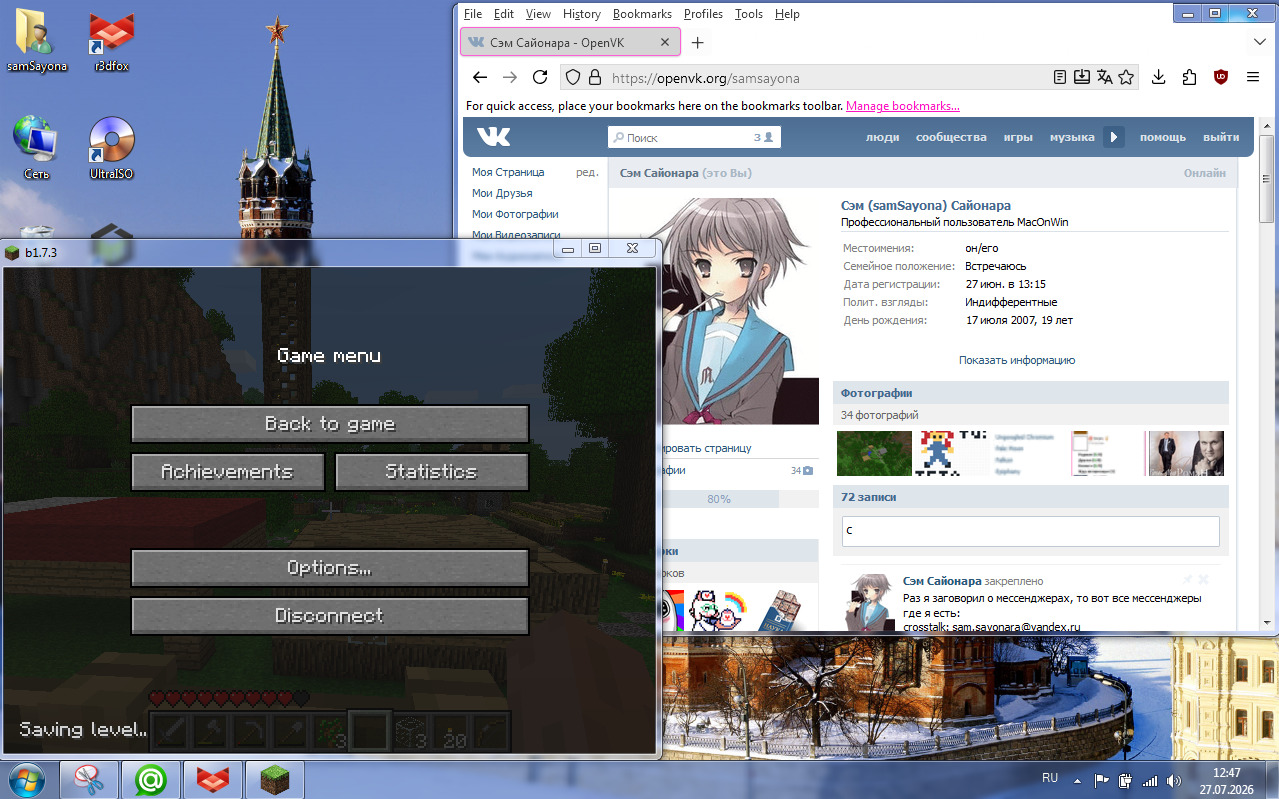Open the Minecraft map photo thumbnail
This screenshot has width=1279, height=799.
click(874, 453)
